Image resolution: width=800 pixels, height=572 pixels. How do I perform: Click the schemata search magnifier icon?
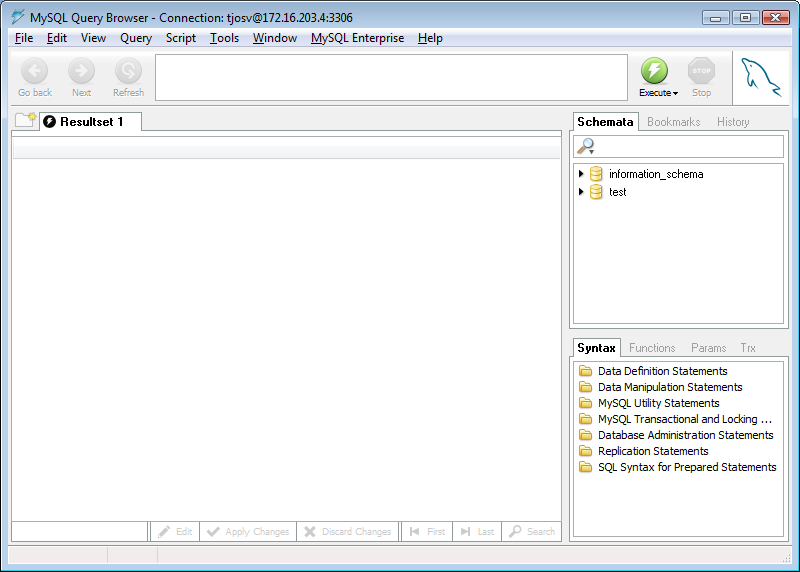pyautogui.click(x=586, y=146)
